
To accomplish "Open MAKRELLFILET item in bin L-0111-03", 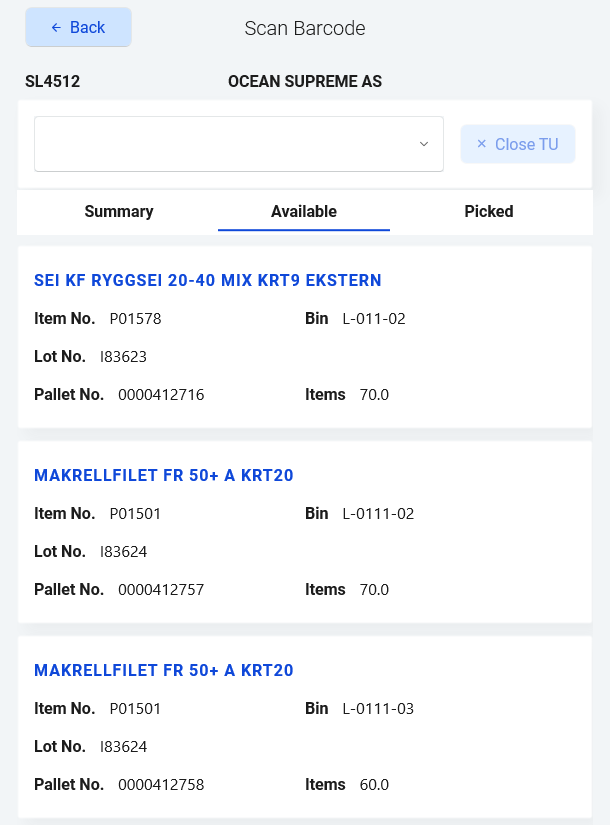I will pos(164,670).
